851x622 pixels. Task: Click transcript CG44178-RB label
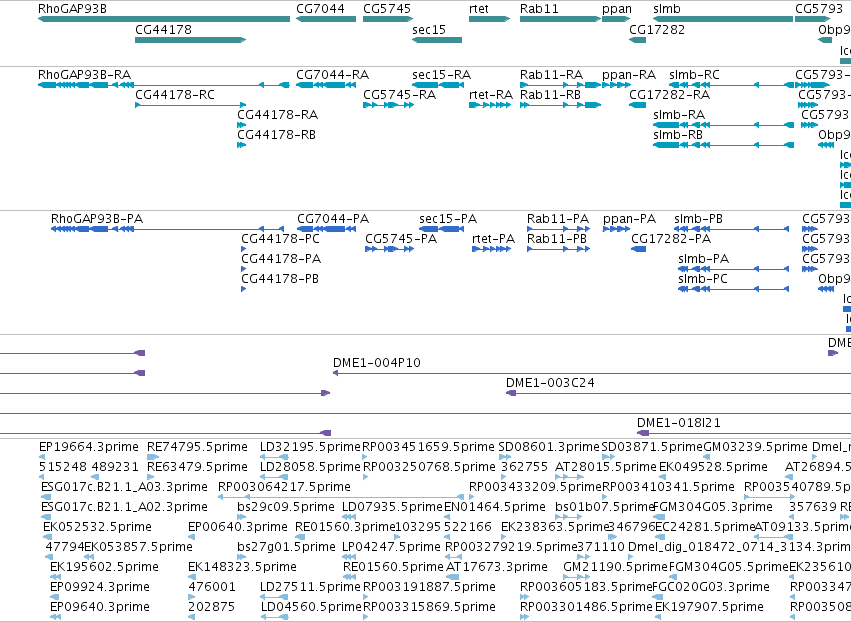[276, 135]
